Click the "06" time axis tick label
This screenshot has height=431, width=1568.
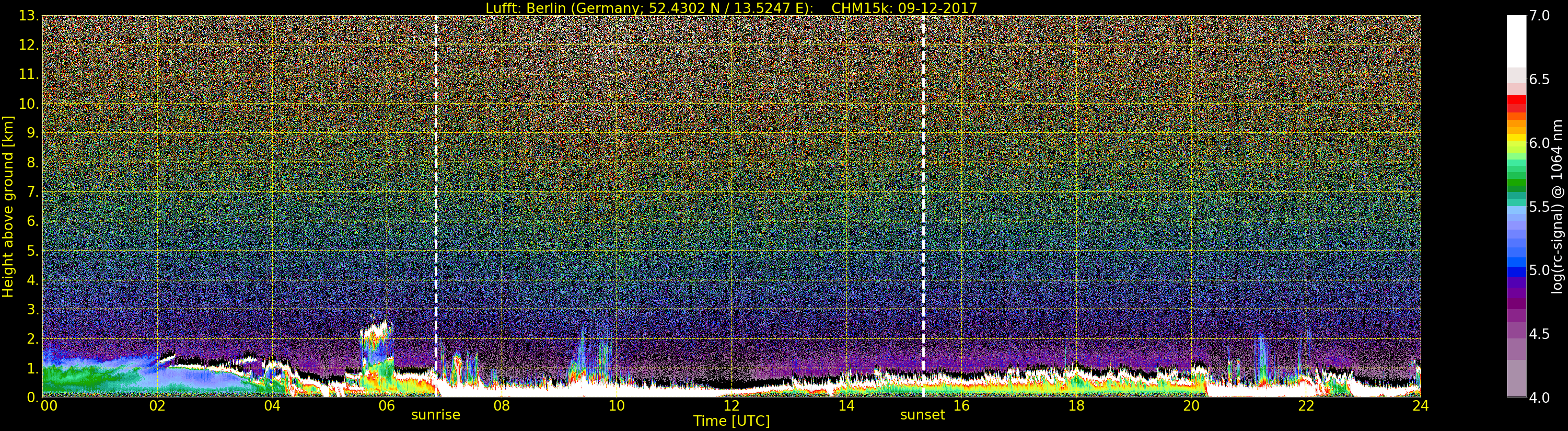[x=387, y=406]
